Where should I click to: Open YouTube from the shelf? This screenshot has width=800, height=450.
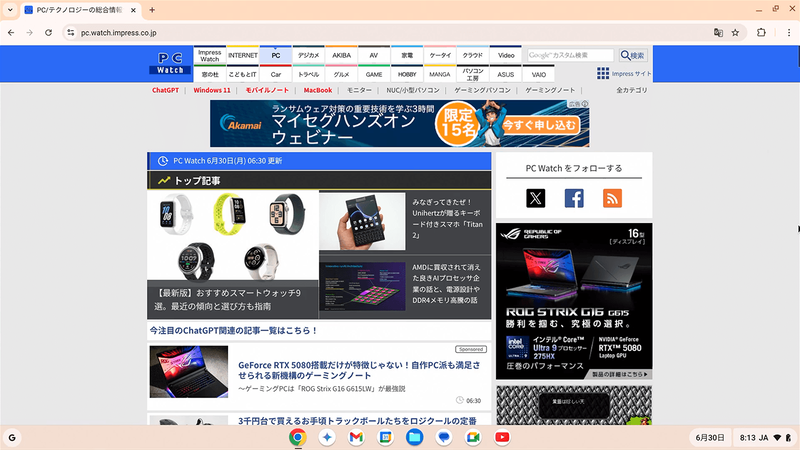(x=502, y=437)
